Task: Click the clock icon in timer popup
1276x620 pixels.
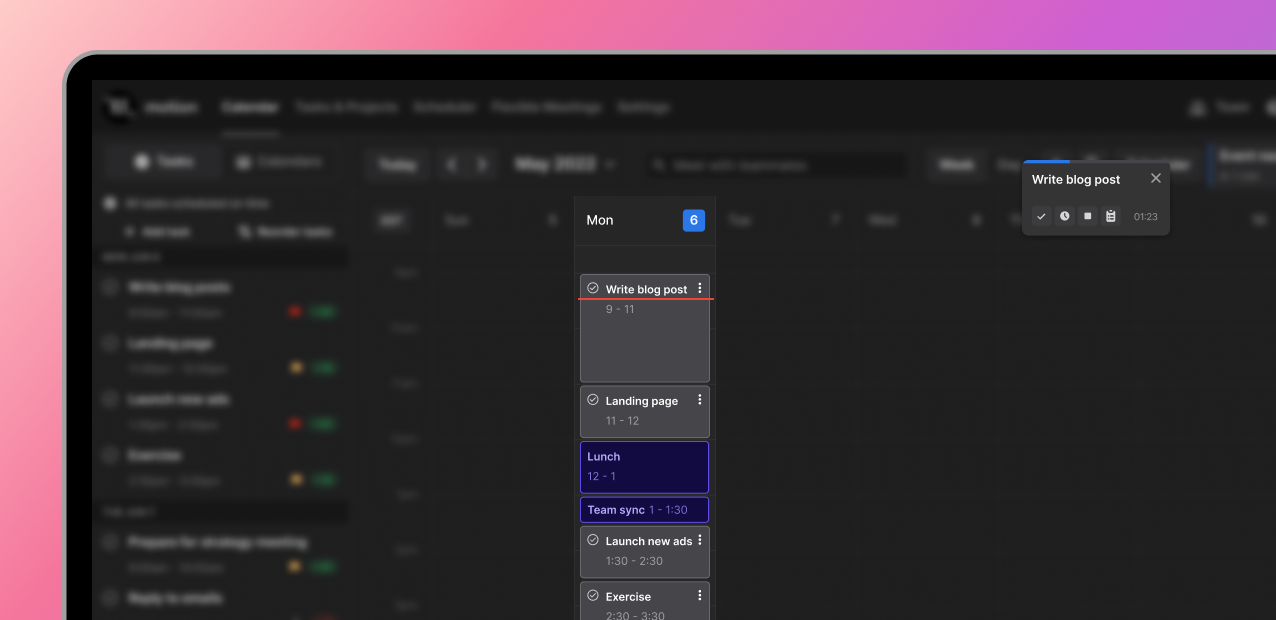Action: coord(1064,216)
